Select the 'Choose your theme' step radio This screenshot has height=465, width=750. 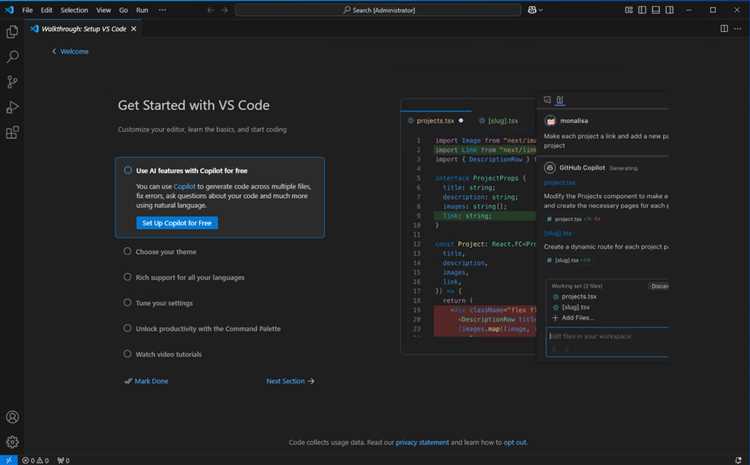pos(128,252)
